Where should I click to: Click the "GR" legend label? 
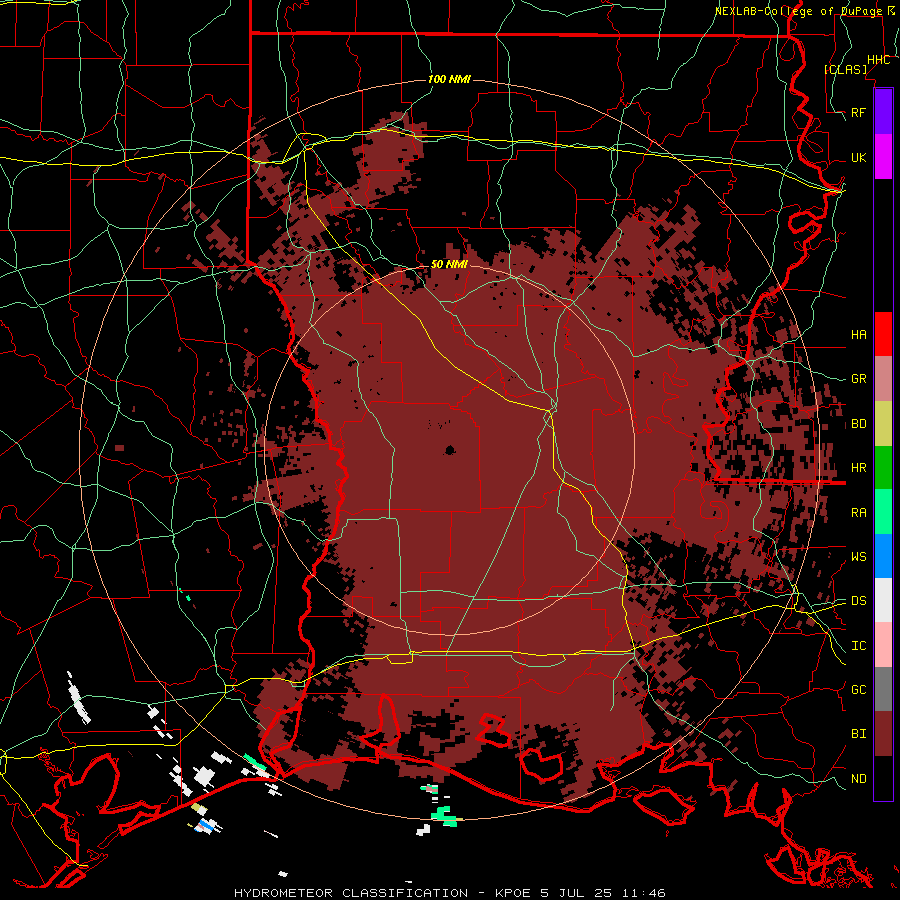(x=858, y=379)
